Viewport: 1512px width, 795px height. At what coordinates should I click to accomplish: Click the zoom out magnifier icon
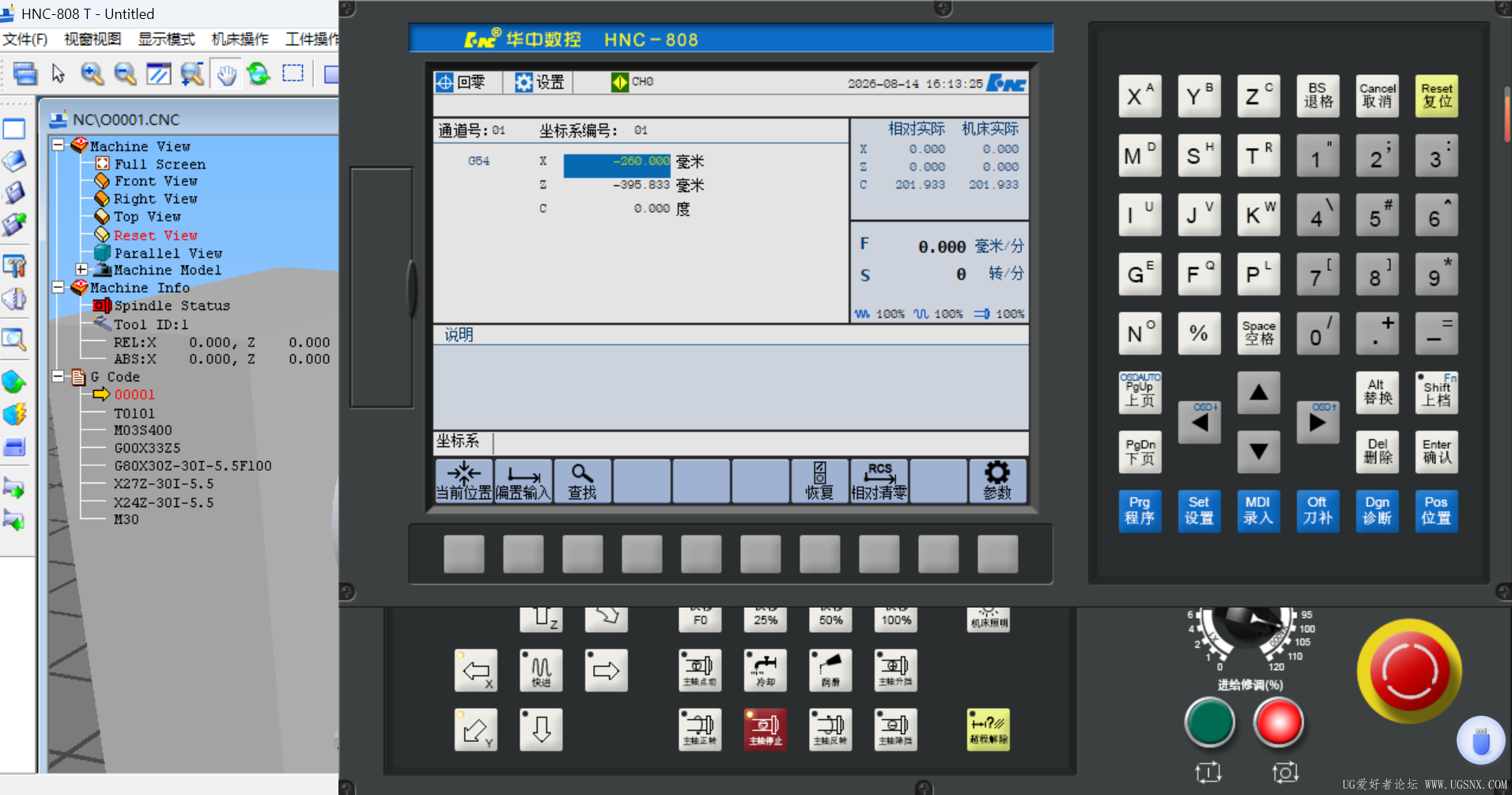pyautogui.click(x=125, y=74)
